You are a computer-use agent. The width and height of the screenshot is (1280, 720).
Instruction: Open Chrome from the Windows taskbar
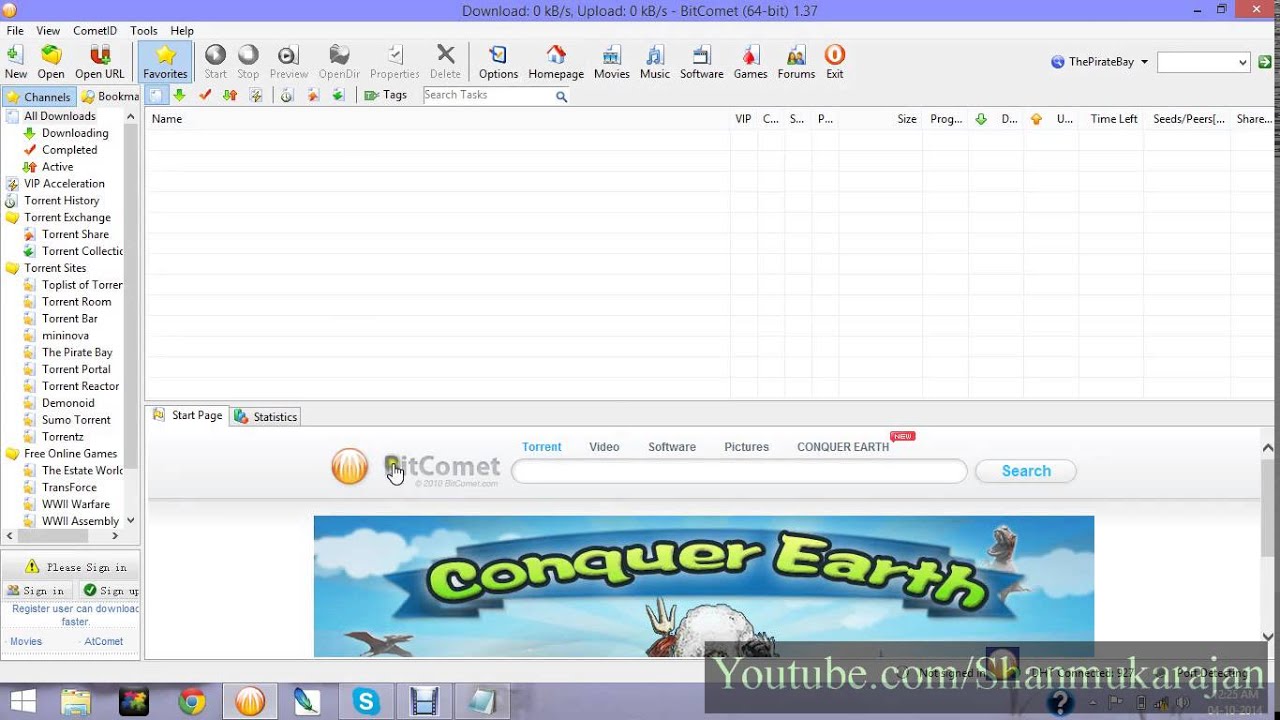[192, 702]
